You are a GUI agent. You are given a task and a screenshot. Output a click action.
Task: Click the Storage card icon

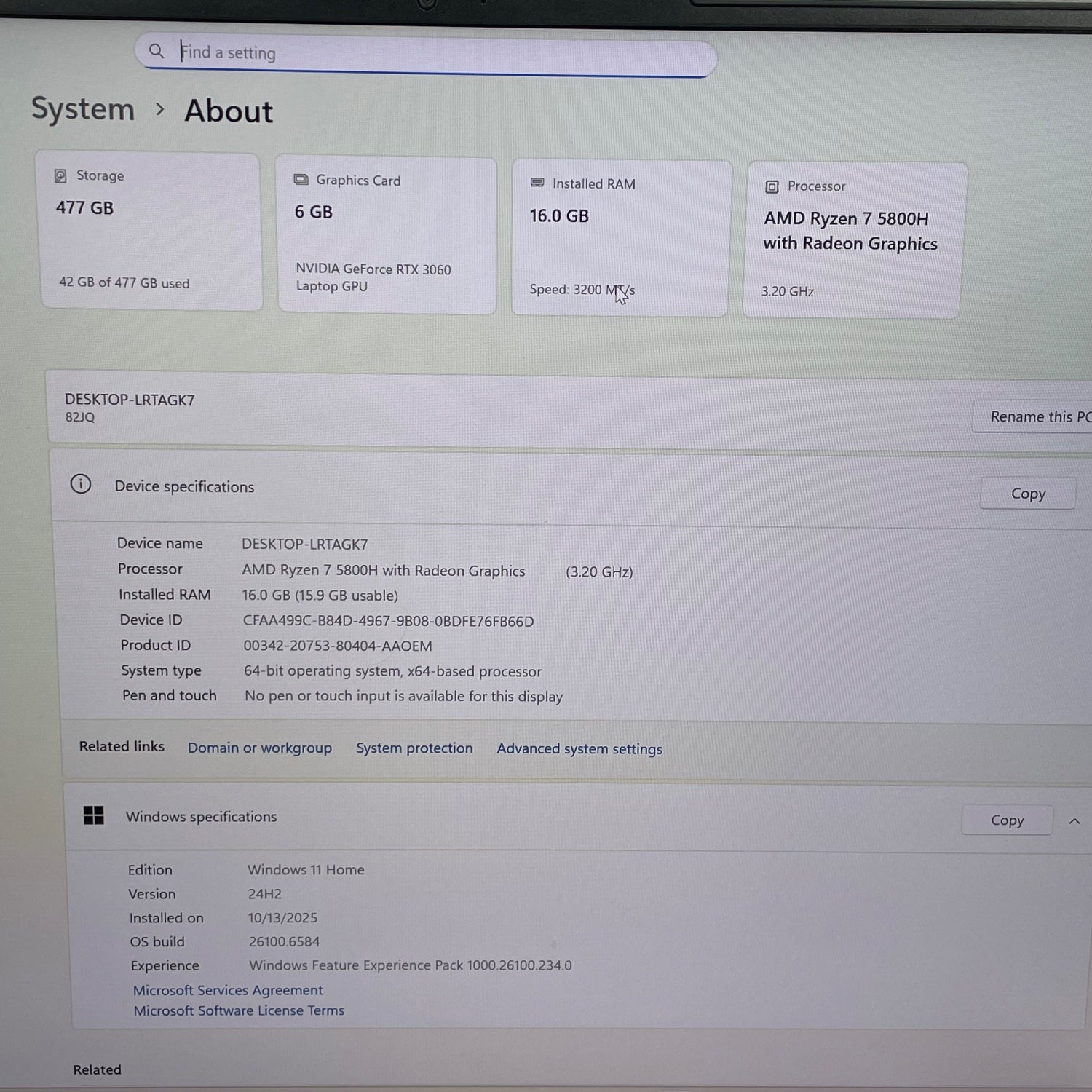(x=60, y=175)
